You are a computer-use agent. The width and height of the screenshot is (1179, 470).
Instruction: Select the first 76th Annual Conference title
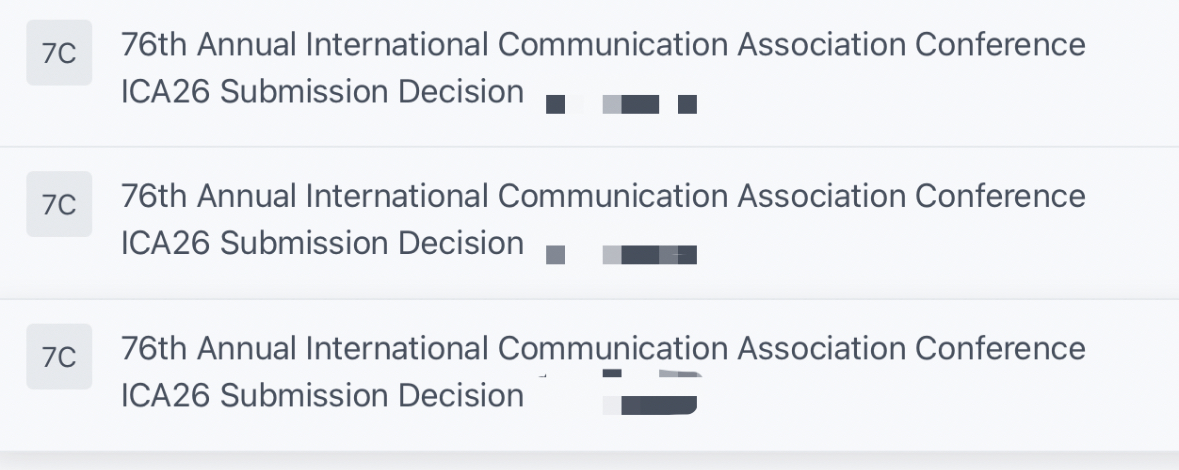click(602, 45)
